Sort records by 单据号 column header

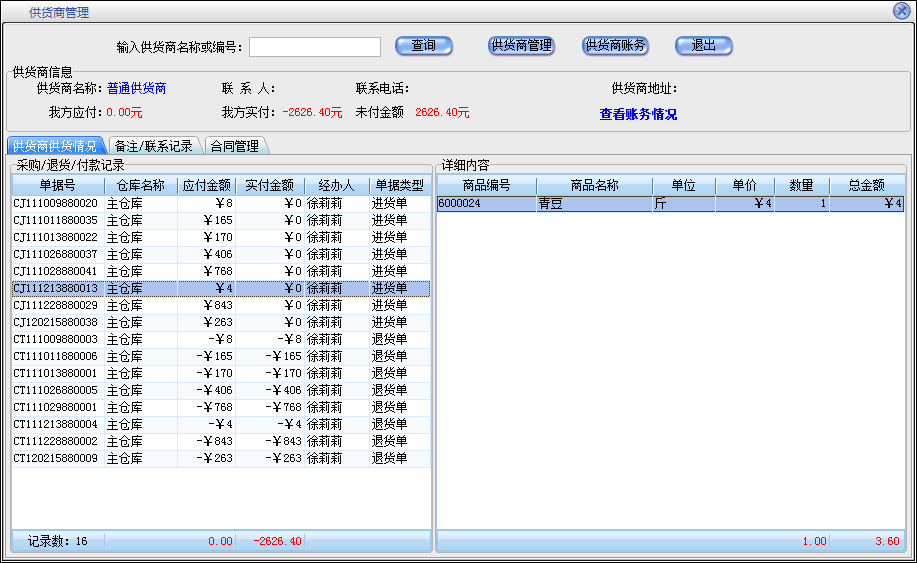pyautogui.click(x=58, y=185)
